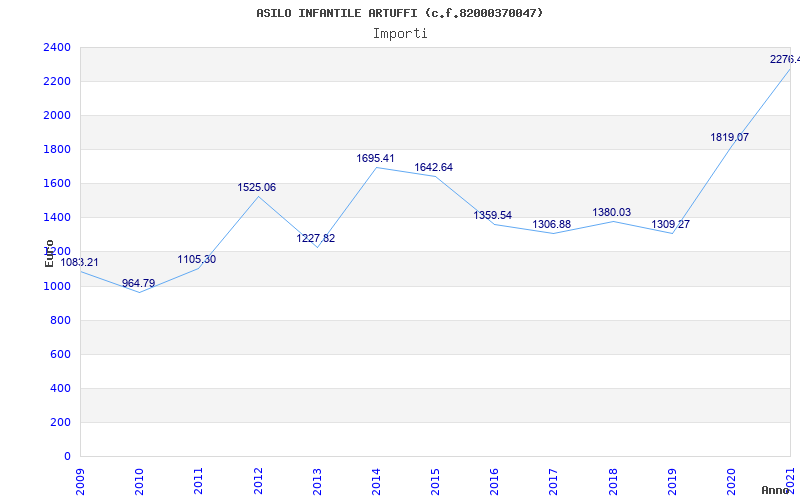
Task: Click the 2200 value on the Euro axis
Action: (x=57, y=82)
